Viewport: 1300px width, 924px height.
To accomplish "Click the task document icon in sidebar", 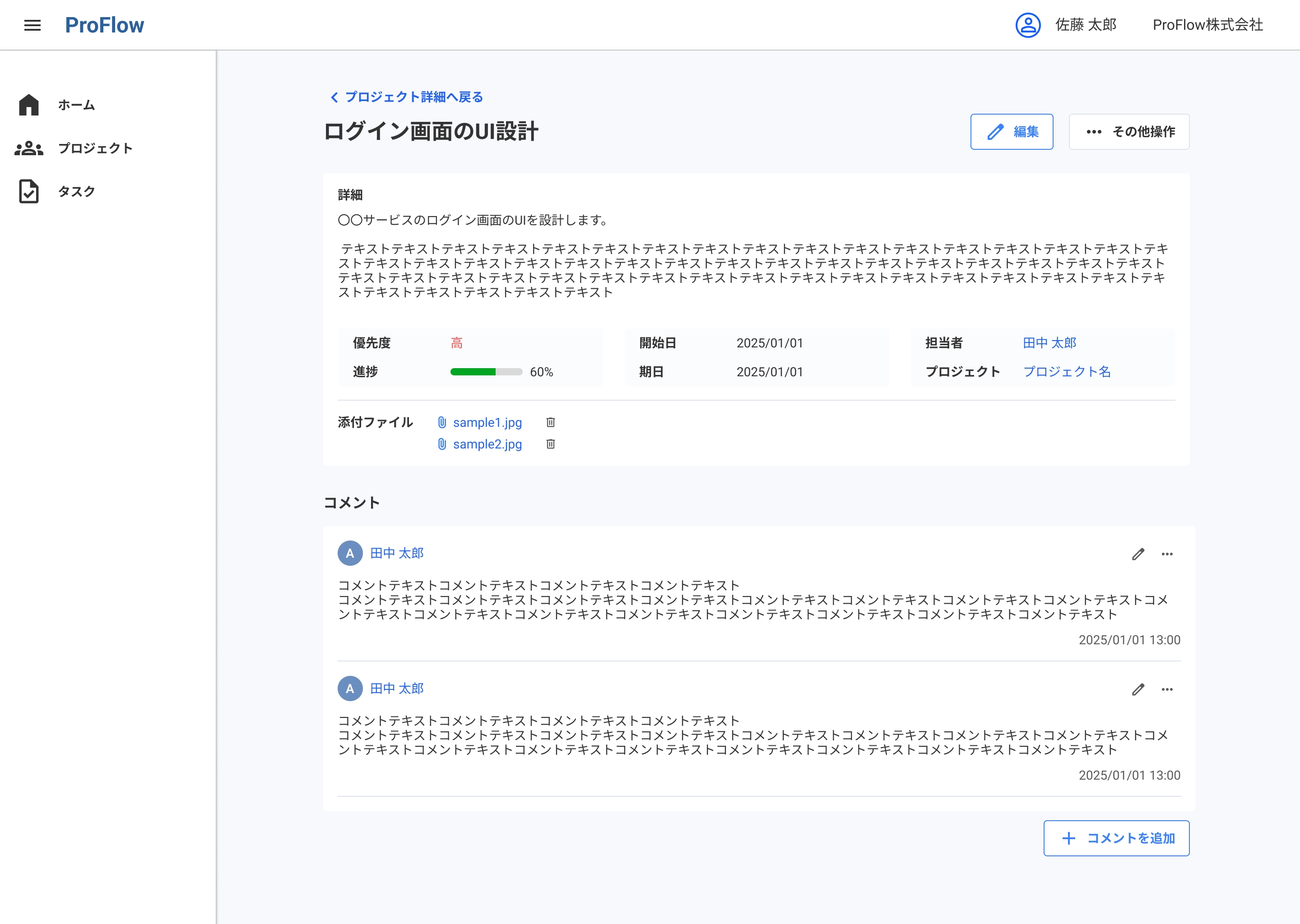I will [28, 191].
